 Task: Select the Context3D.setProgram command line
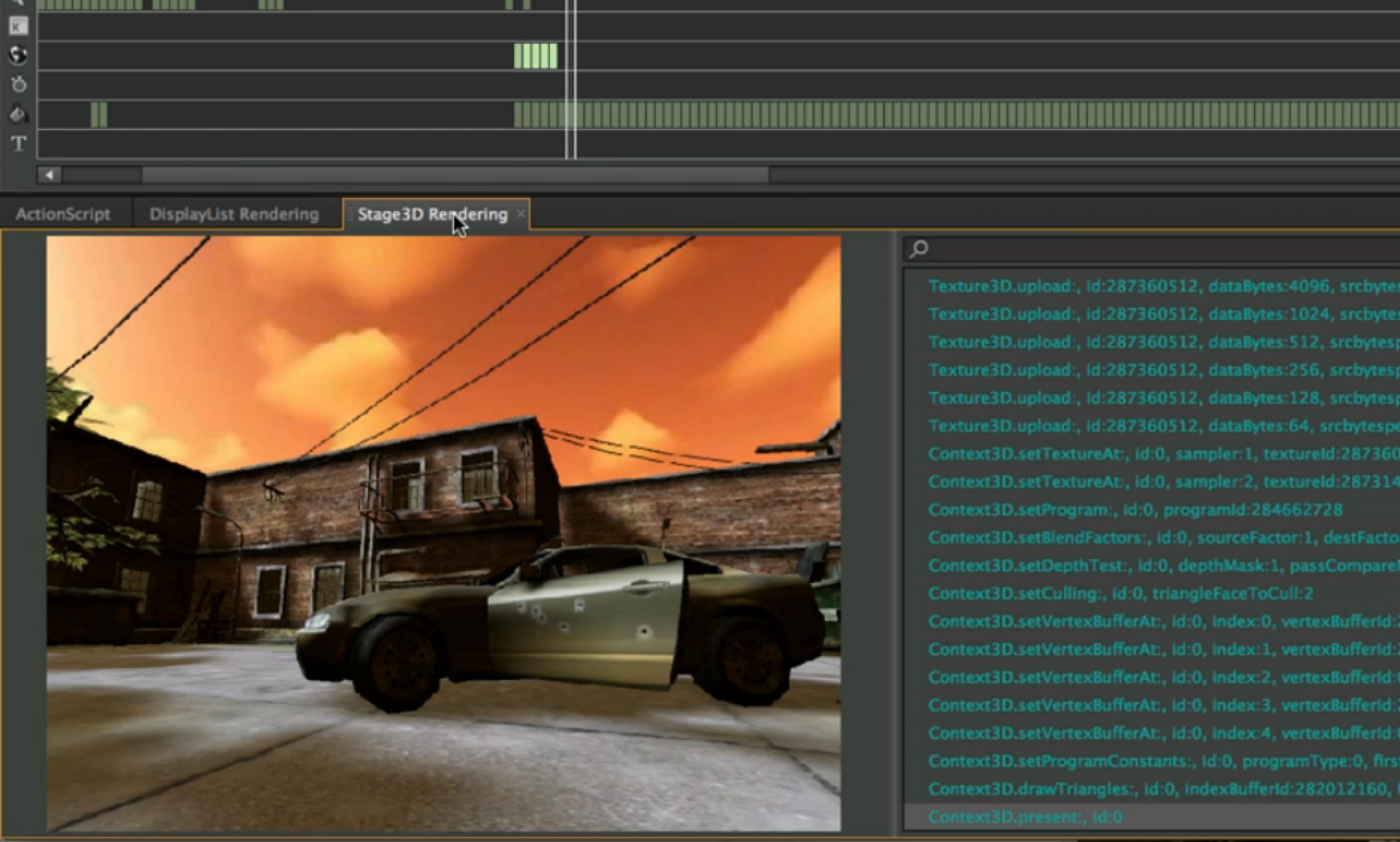(x=1134, y=509)
